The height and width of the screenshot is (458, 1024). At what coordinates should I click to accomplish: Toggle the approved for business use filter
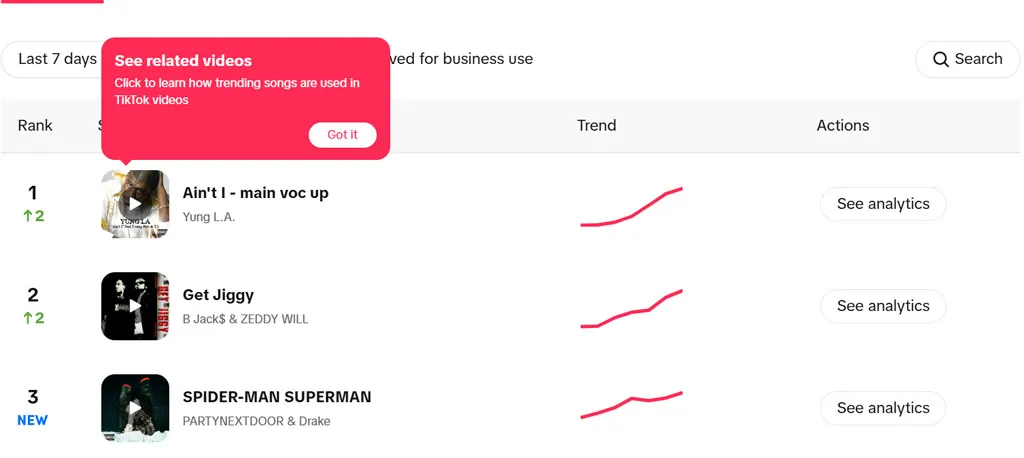tap(462, 59)
